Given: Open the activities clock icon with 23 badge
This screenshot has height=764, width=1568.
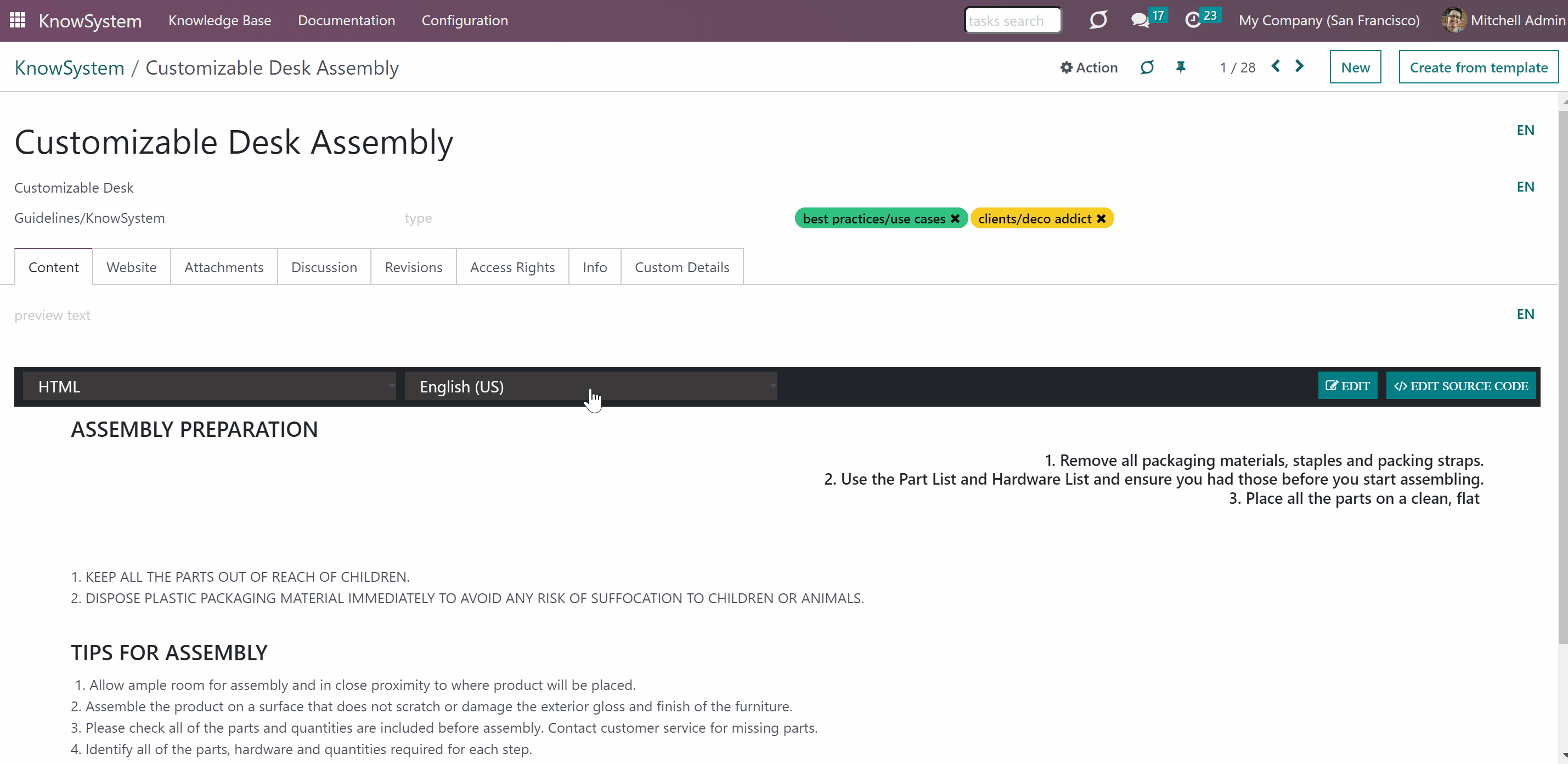Looking at the screenshot, I should [1193, 20].
